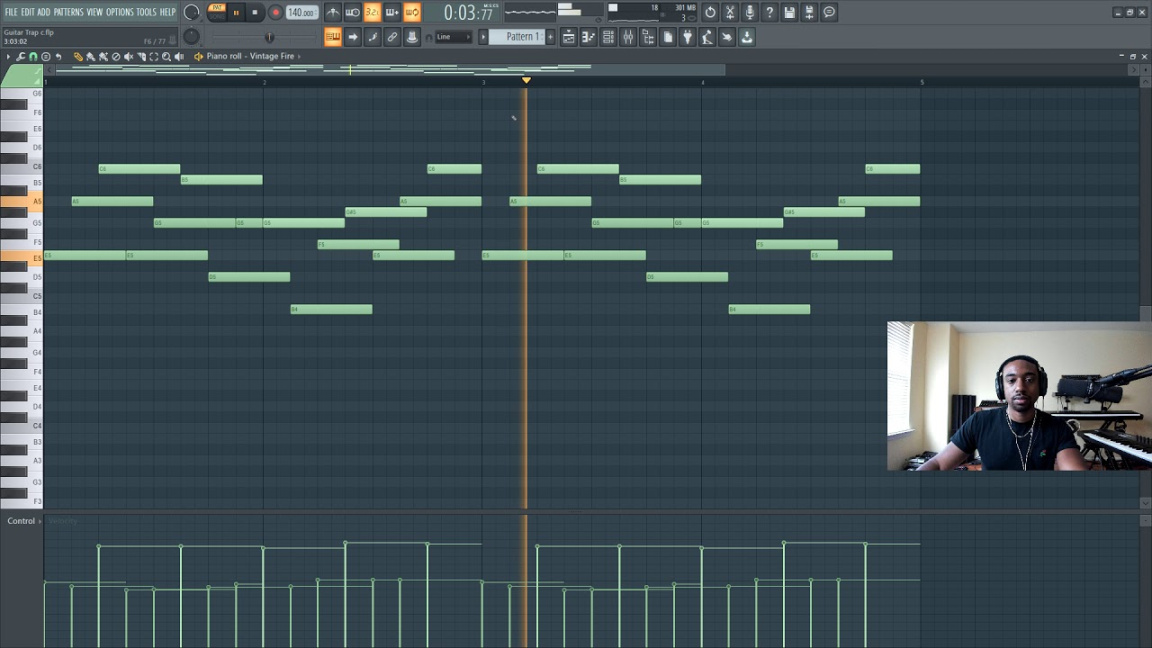Toggle the PAT/SONG mode switch
This screenshot has width=1152, height=648.
click(x=217, y=12)
